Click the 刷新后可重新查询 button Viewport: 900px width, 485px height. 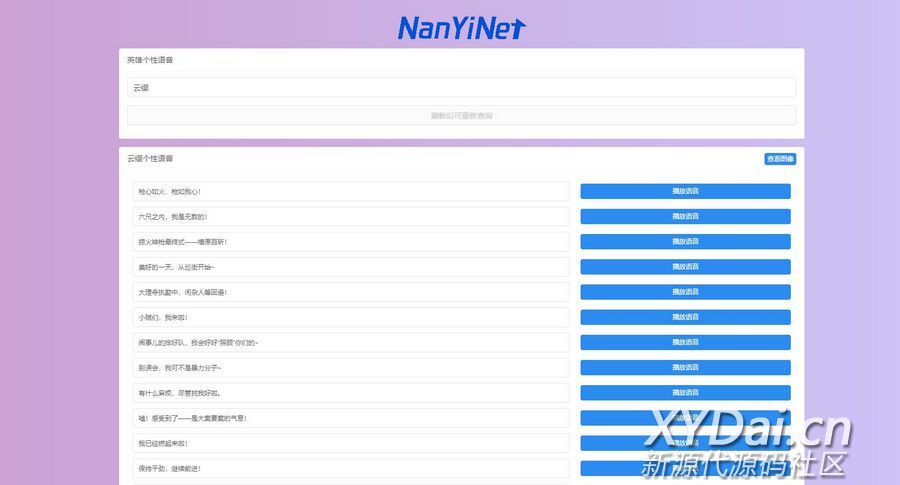[x=461, y=116]
